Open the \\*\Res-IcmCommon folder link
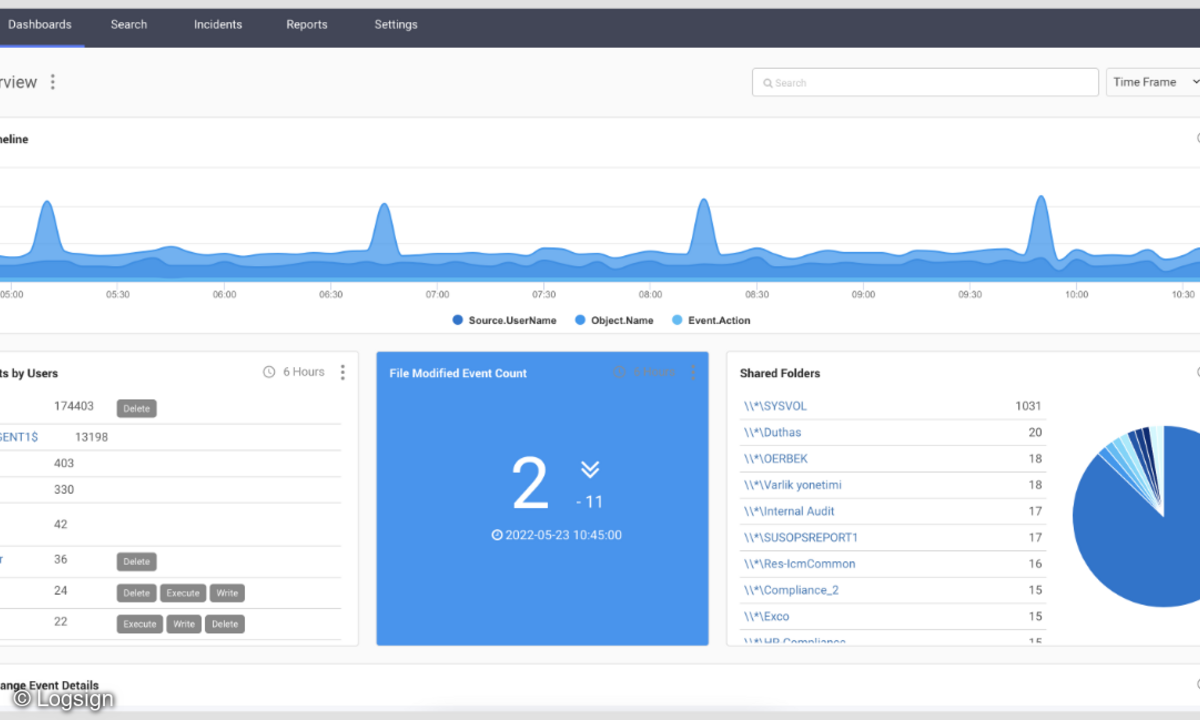This screenshot has width=1200, height=720. point(799,563)
